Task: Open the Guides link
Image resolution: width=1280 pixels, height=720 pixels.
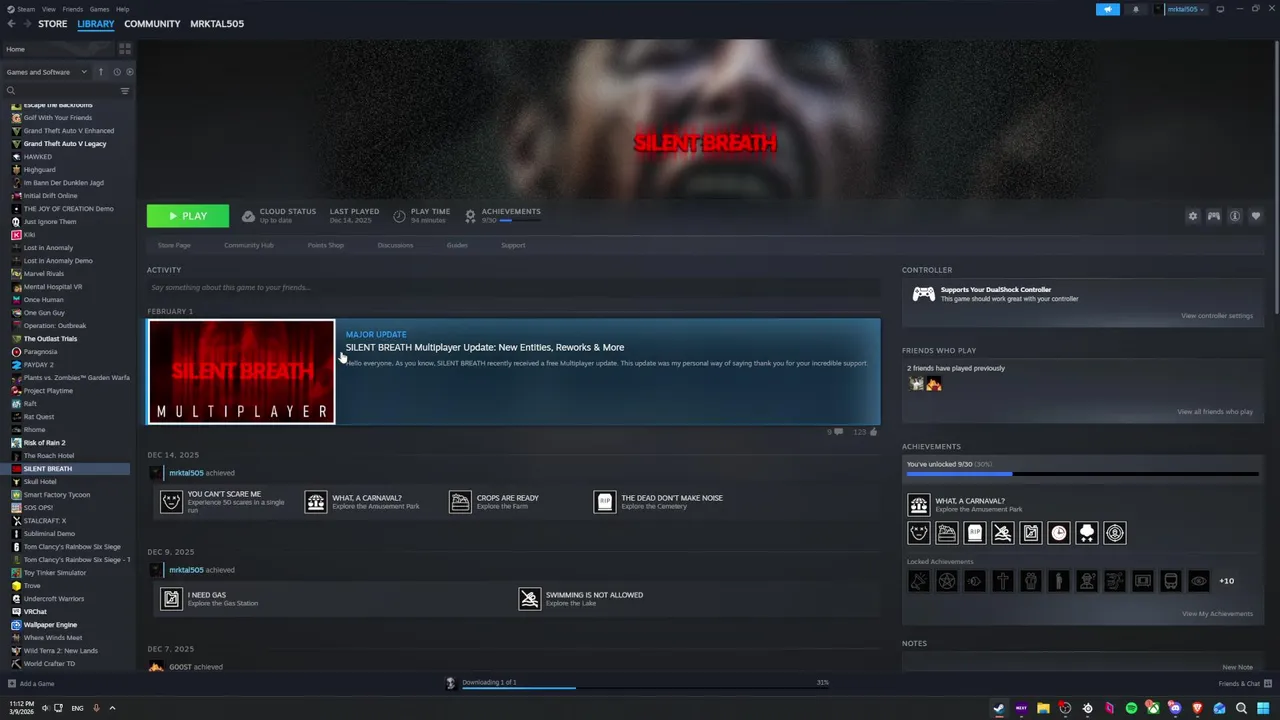Action: [457, 245]
